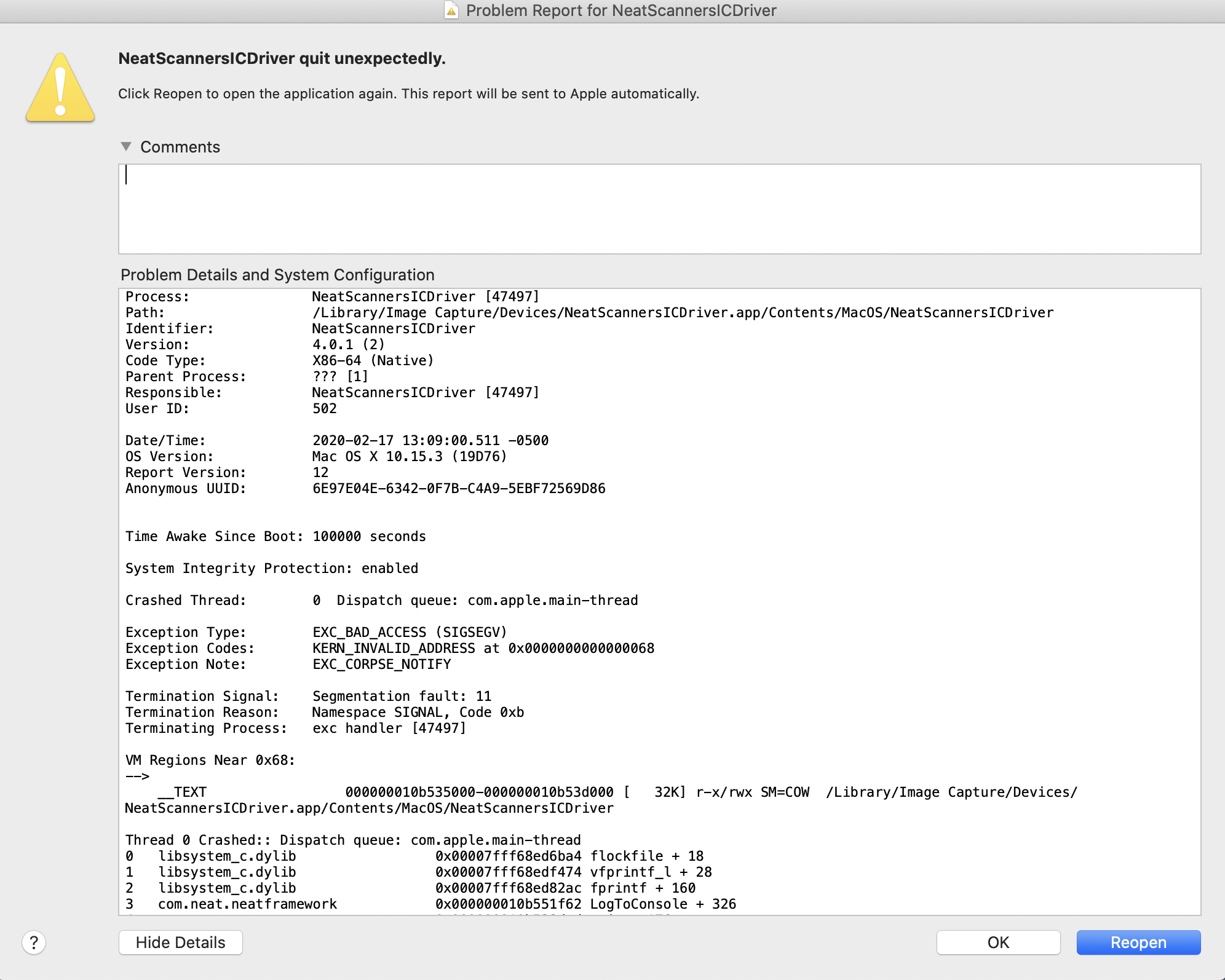Click System Integrity Protection: enabled line

[x=272, y=568]
